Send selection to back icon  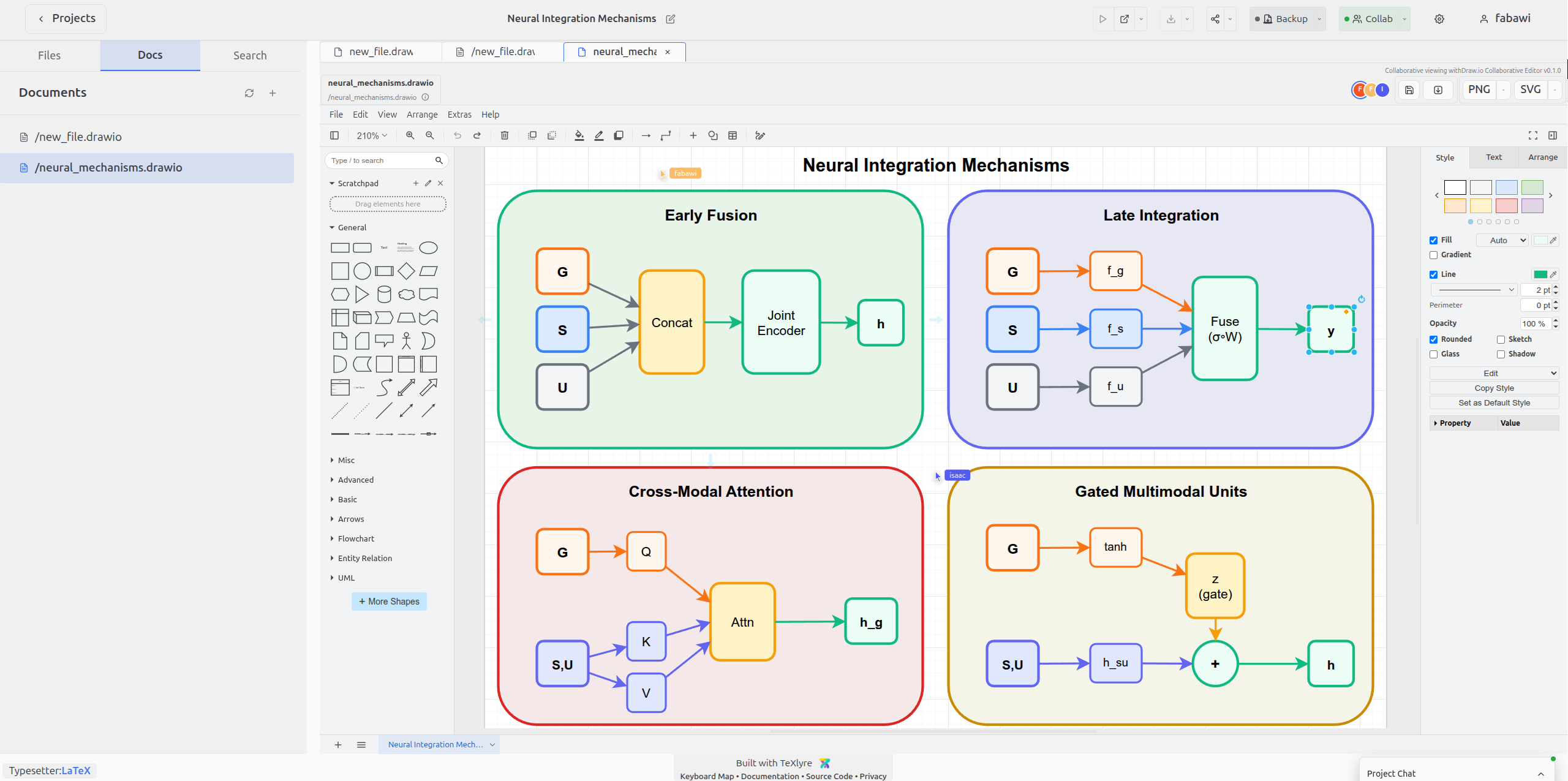(552, 135)
